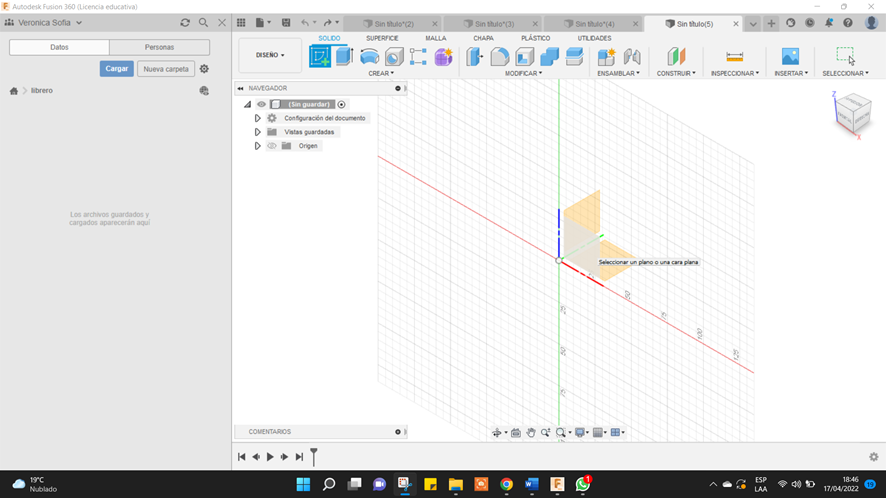Click the Pan hand tool
Viewport: 886px width, 498px height.
coord(531,432)
